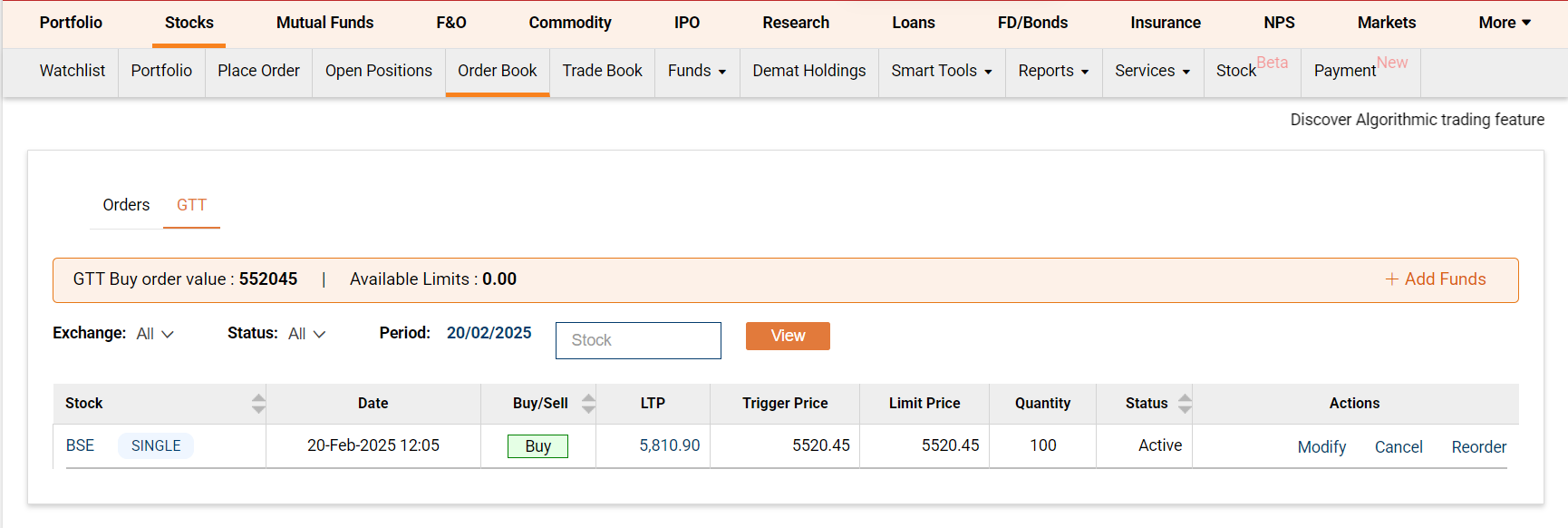Open the Services dropdown
1568x528 pixels.
pyautogui.click(x=1152, y=70)
